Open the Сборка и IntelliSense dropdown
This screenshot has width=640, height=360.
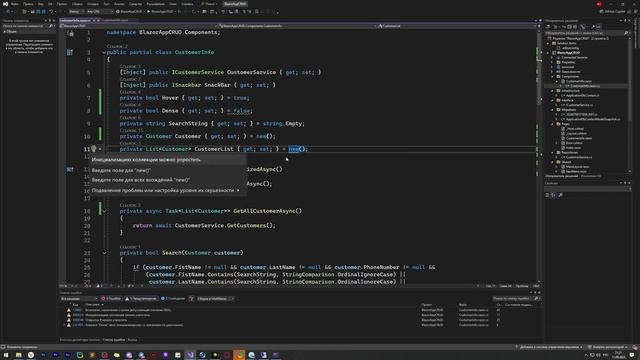coord(215,299)
